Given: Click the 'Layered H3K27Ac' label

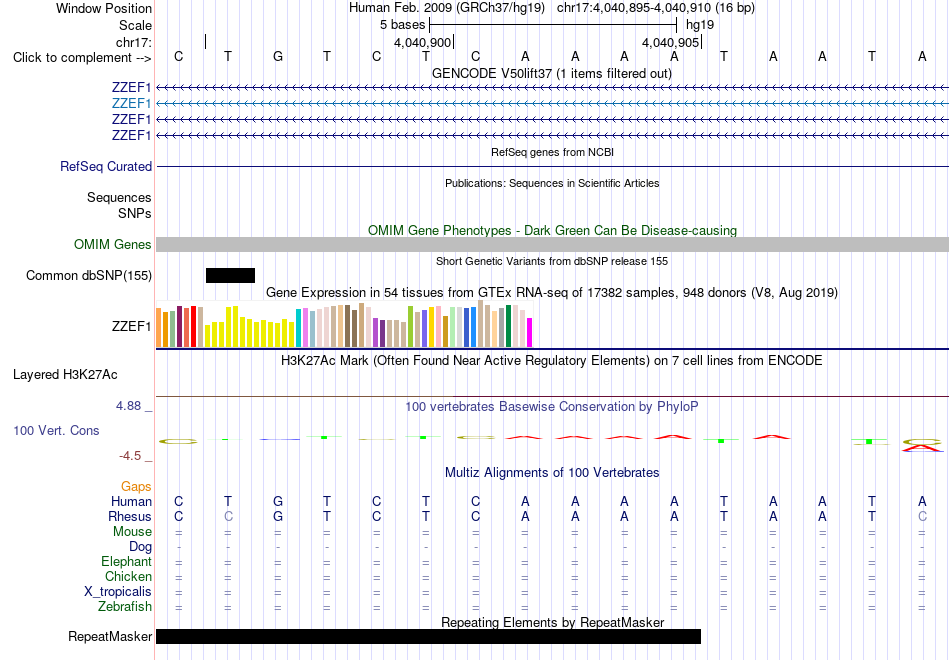Looking at the screenshot, I should pyautogui.click(x=65, y=375).
